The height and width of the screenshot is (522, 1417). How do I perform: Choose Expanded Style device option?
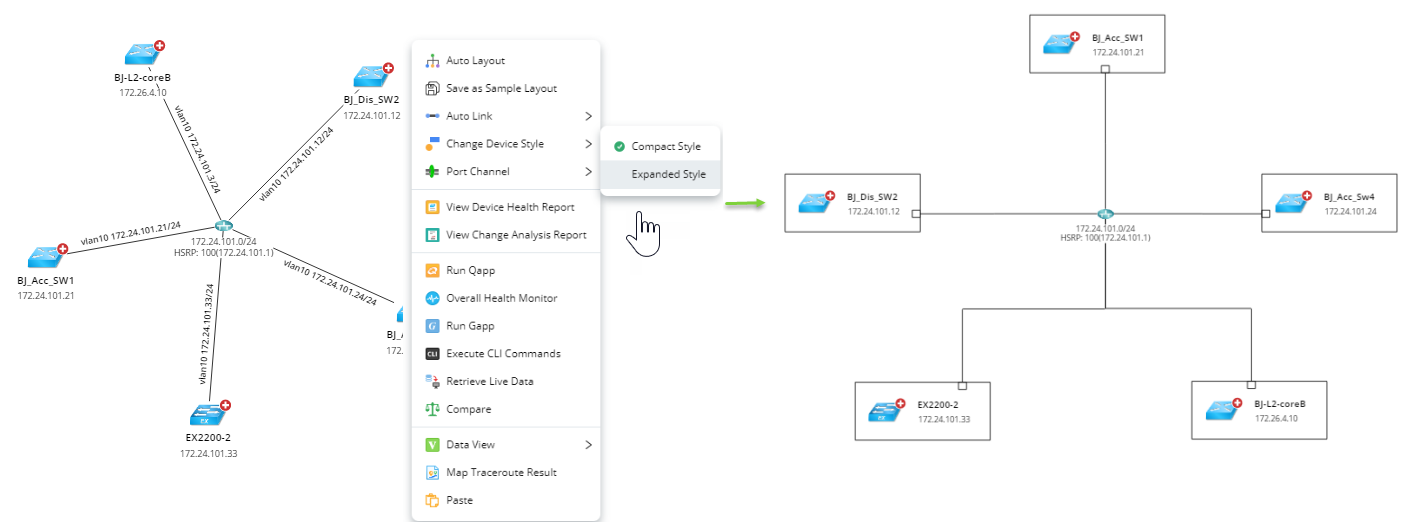tap(668, 175)
